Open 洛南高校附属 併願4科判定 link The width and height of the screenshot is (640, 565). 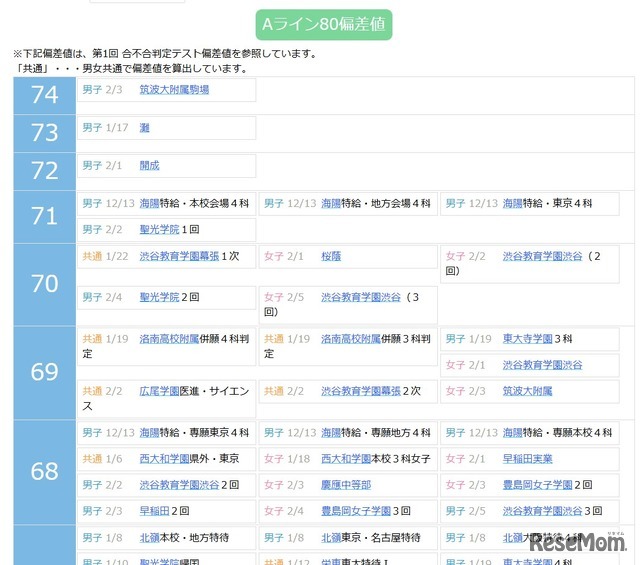pos(169,338)
